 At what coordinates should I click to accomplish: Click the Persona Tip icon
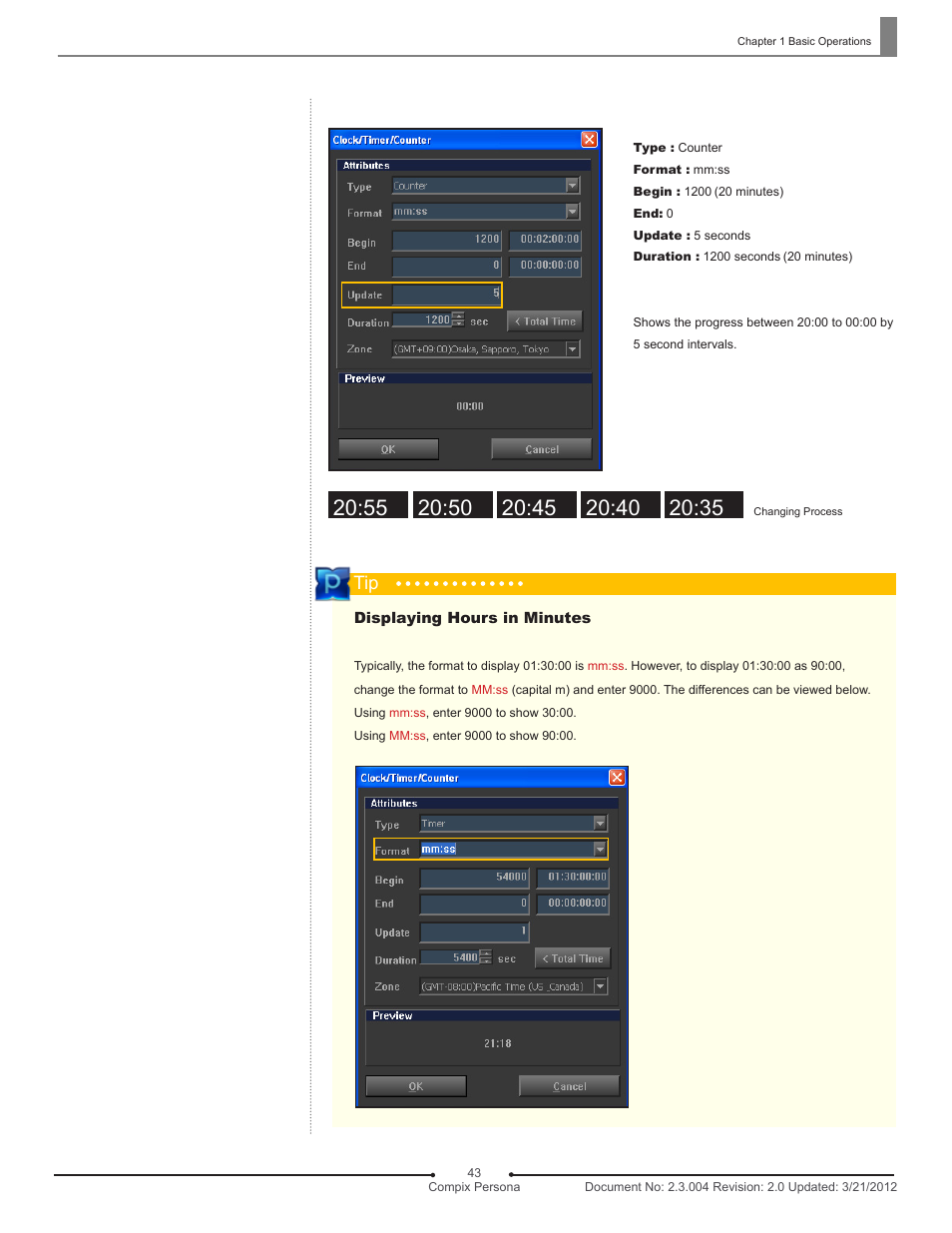(332, 583)
